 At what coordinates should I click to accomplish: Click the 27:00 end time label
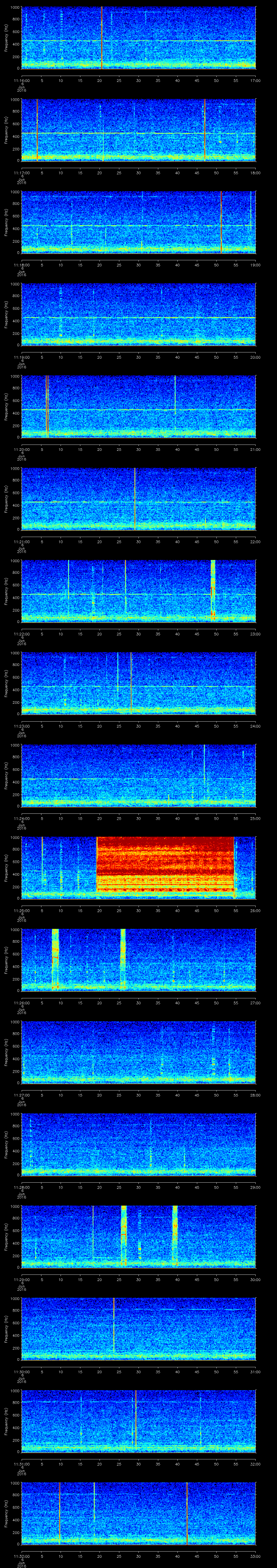coord(255,1003)
